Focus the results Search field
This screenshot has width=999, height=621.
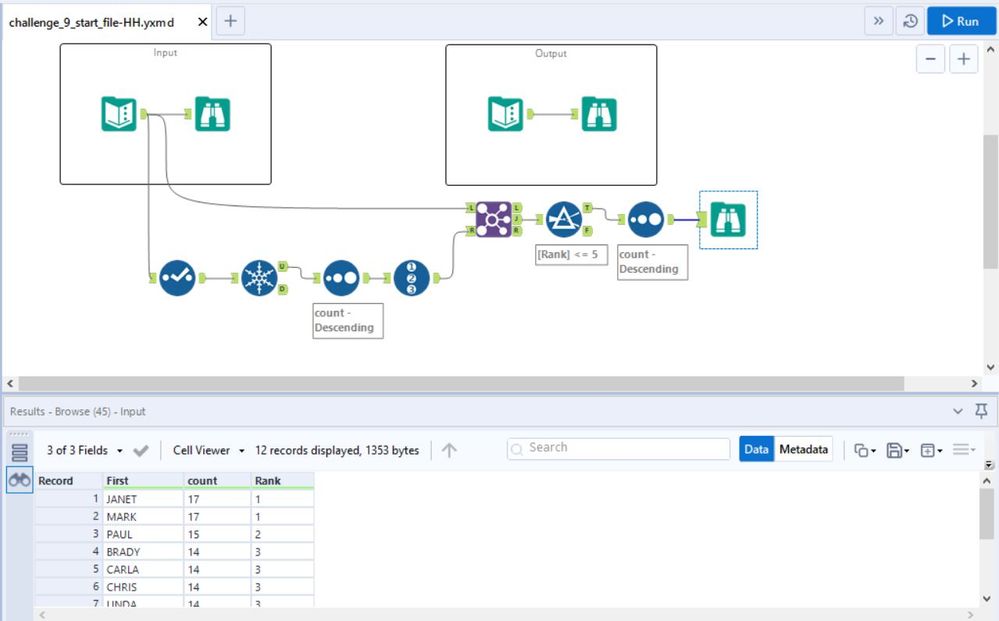[x=618, y=448]
